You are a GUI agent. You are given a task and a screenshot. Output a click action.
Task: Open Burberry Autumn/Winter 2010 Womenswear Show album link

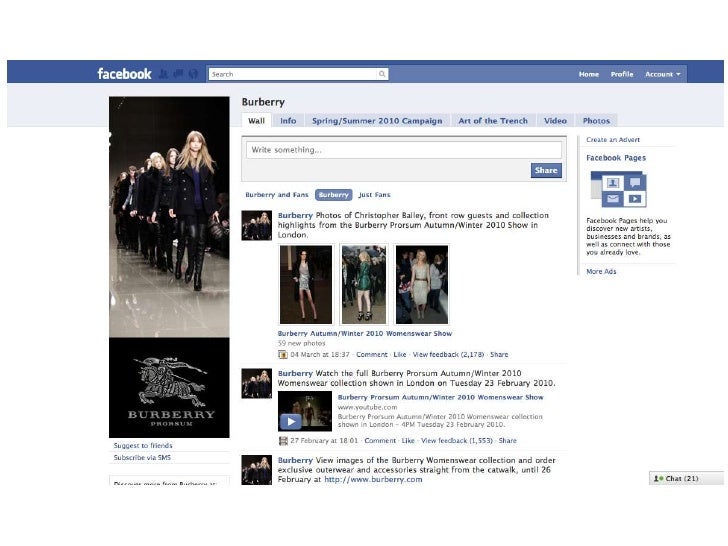tap(364, 333)
